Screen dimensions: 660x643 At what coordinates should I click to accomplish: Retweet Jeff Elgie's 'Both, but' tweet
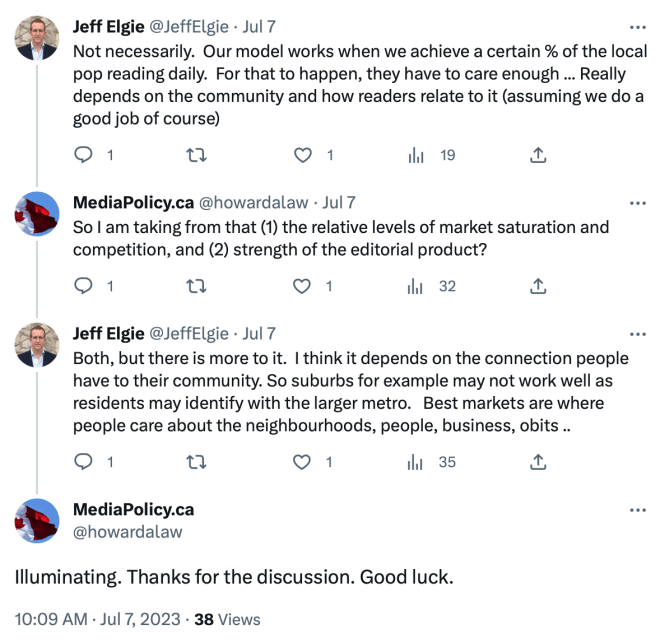click(196, 461)
